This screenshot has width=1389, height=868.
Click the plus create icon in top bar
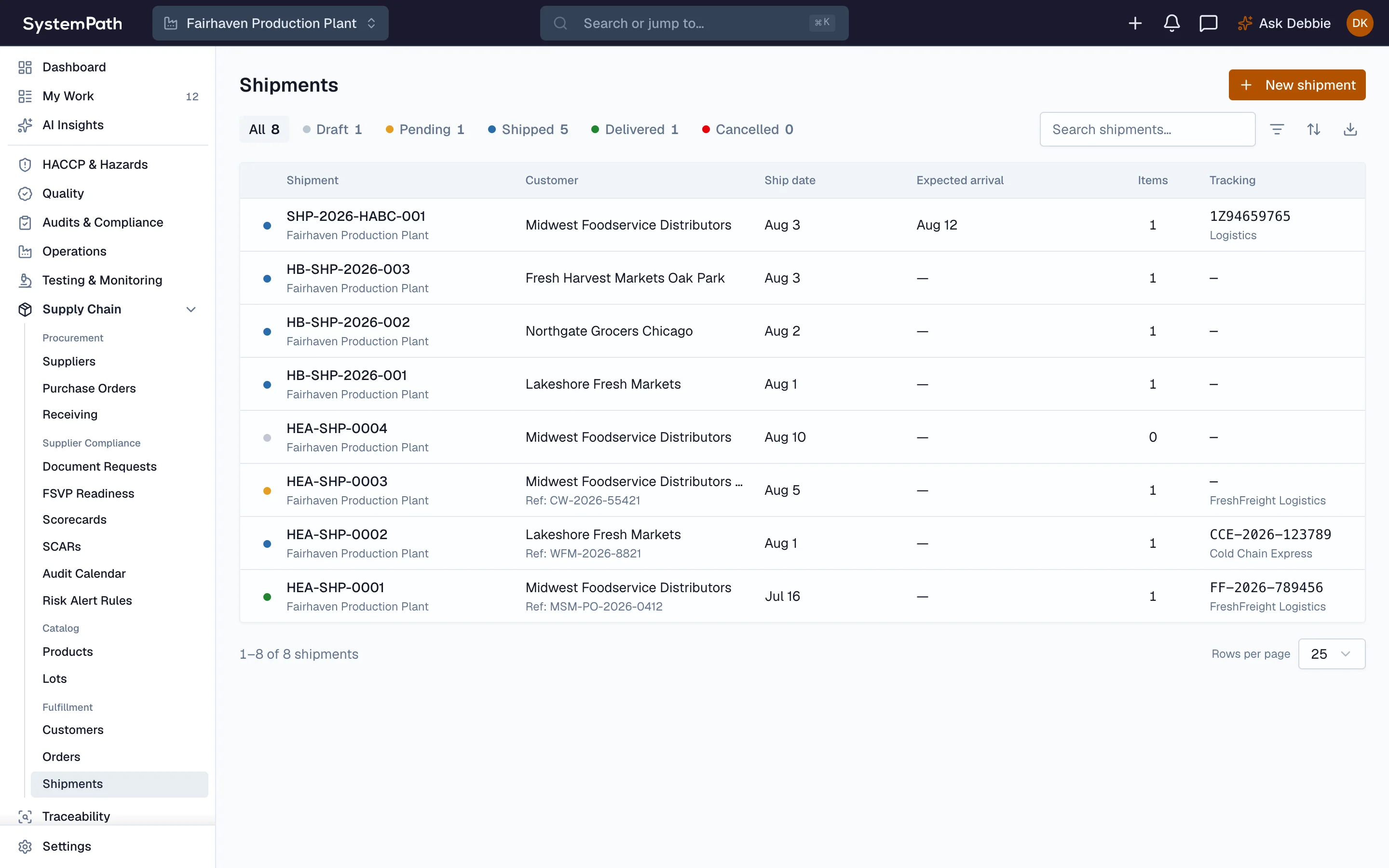[1135, 23]
